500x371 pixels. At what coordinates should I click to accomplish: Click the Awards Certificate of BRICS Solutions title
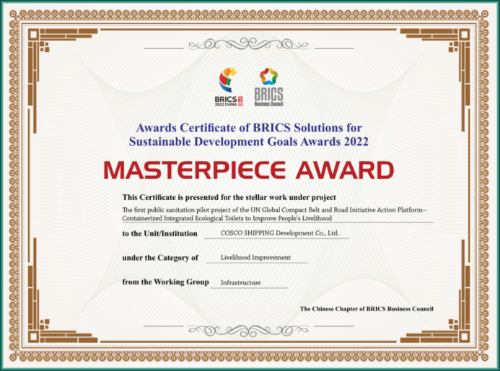(249, 128)
